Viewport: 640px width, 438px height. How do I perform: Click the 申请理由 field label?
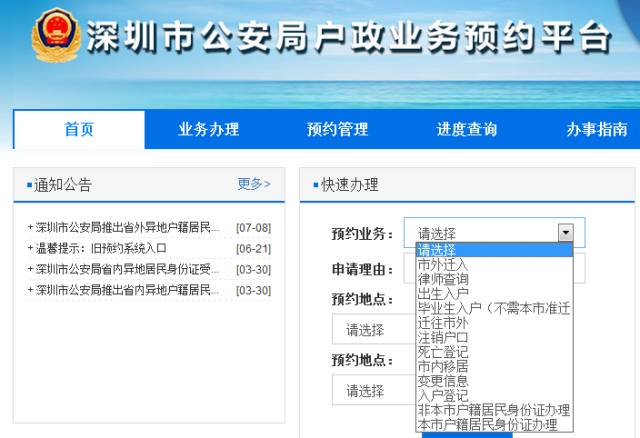point(362,269)
